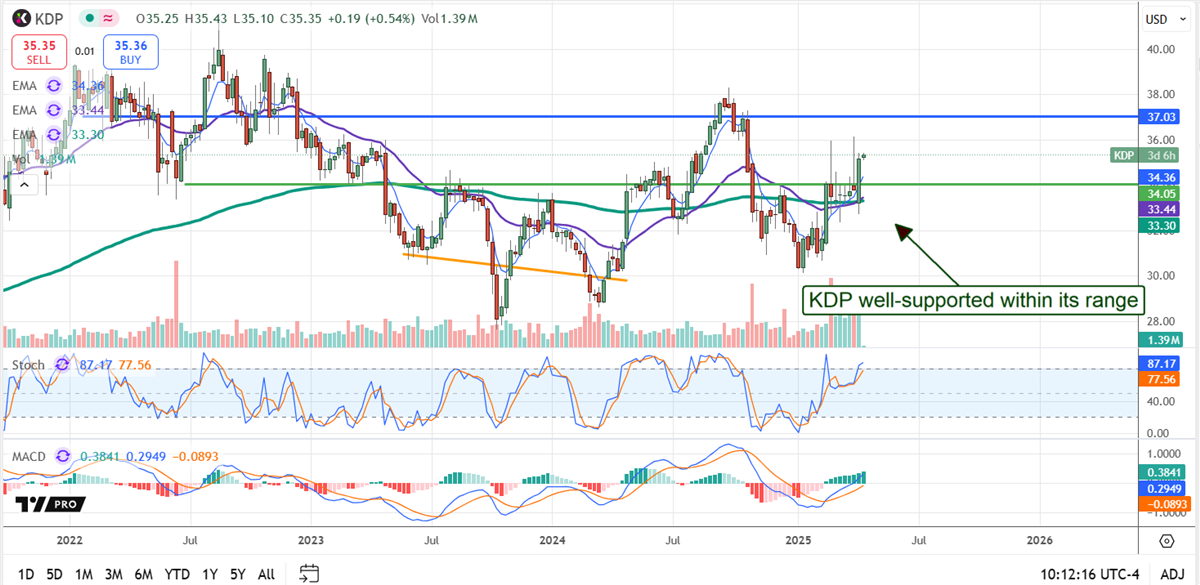Click the SELL 35.35 button
This screenshot has height=585, width=1200.
coord(39,52)
